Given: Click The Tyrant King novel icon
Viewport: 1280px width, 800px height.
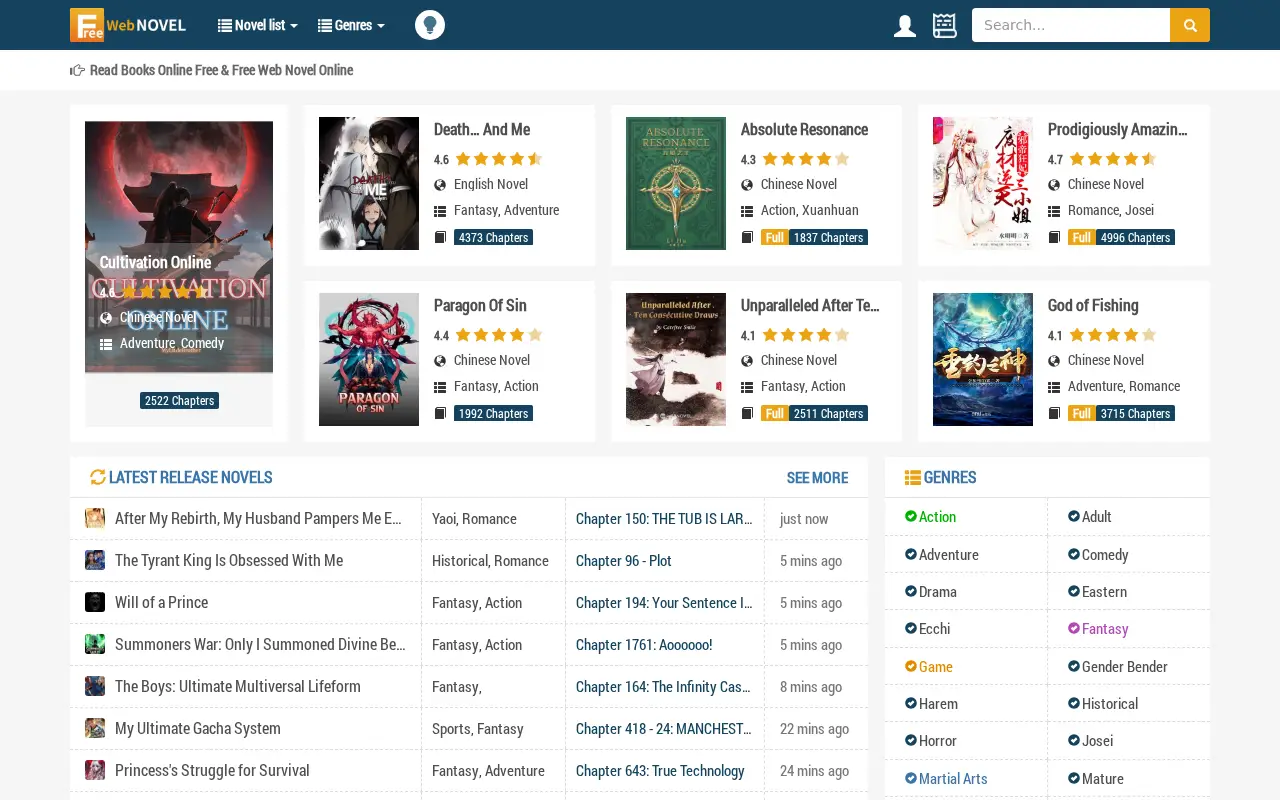Looking at the screenshot, I should coord(95,560).
